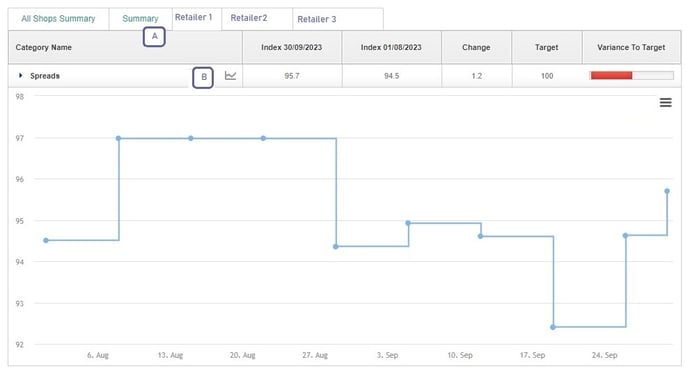Open the Retailer 3 tab
The image size is (688, 371).
(x=317, y=19)
